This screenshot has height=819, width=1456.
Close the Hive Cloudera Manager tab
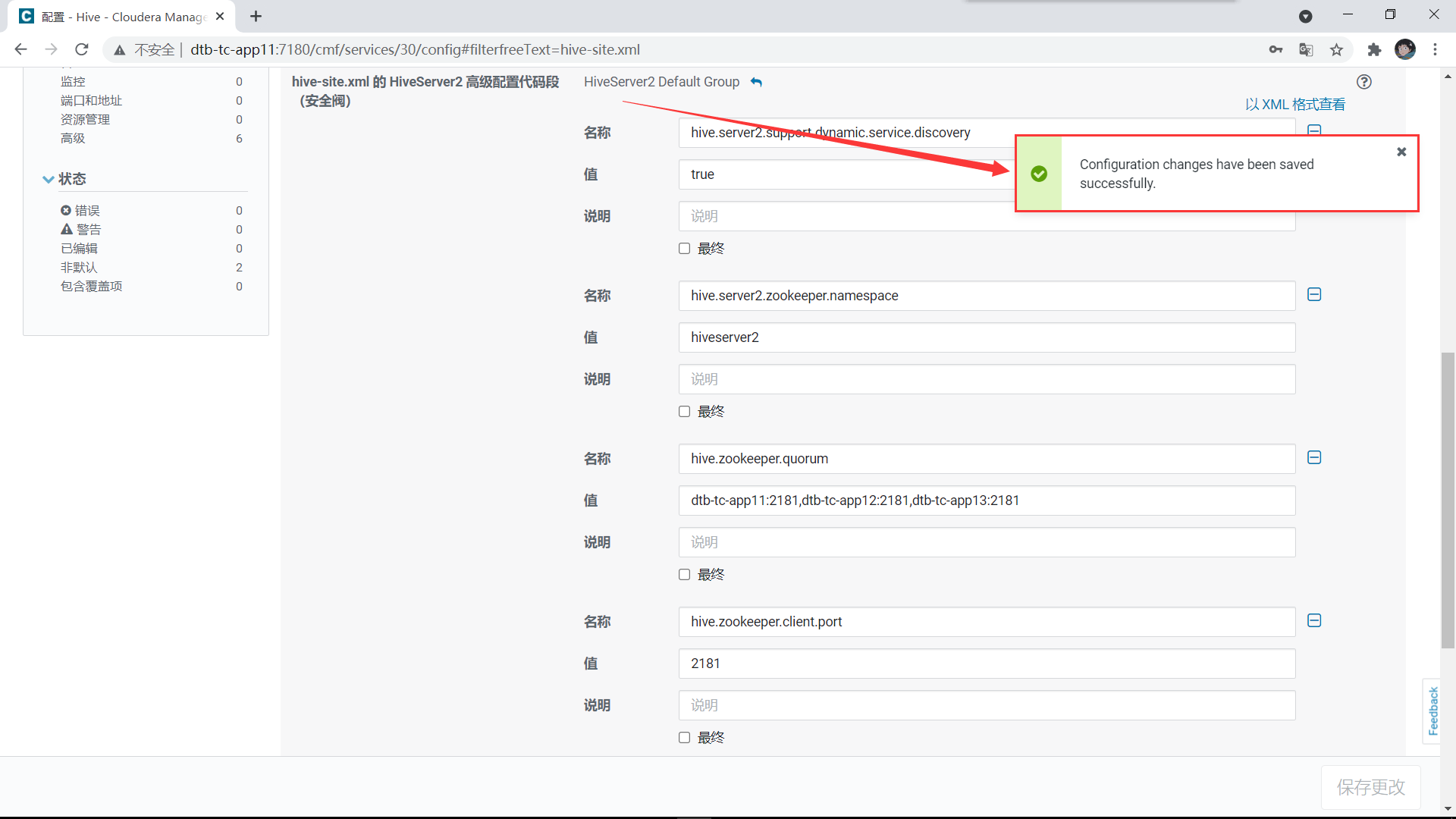tap(220, 16)
